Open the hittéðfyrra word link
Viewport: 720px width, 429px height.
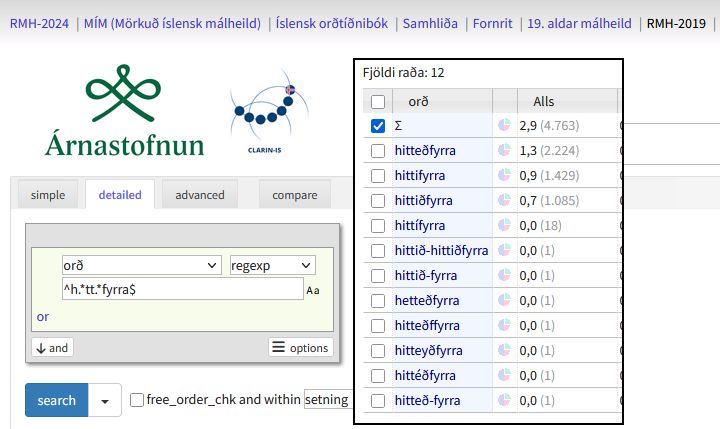click(x=425, y=375)
